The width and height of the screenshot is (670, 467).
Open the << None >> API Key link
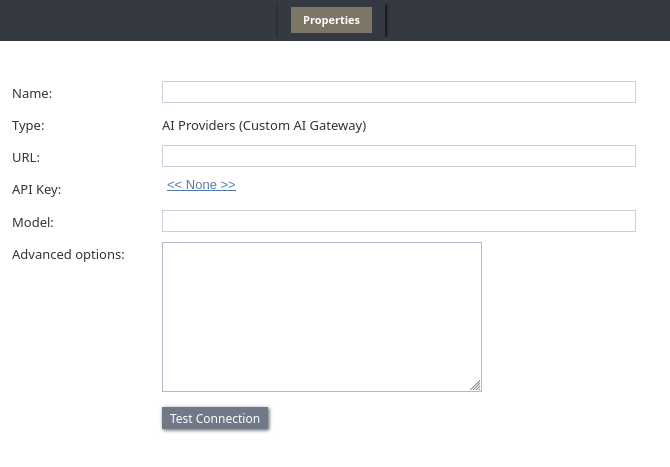[201, 185]
